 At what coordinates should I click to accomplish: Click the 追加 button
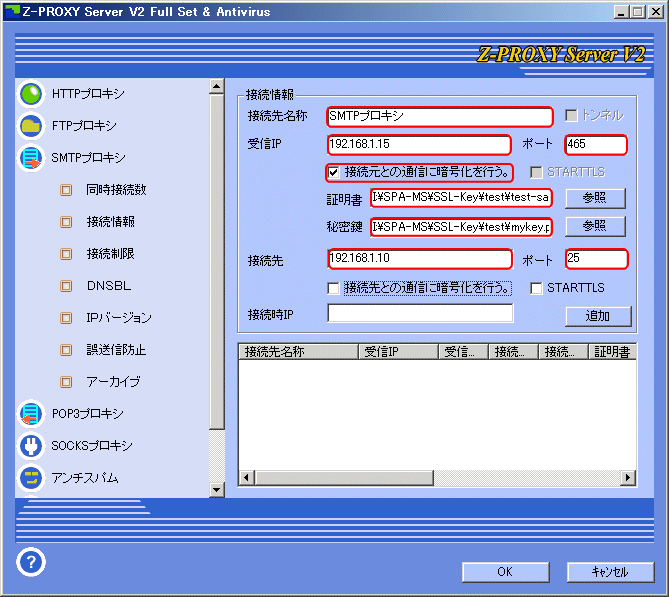(598, 316)
